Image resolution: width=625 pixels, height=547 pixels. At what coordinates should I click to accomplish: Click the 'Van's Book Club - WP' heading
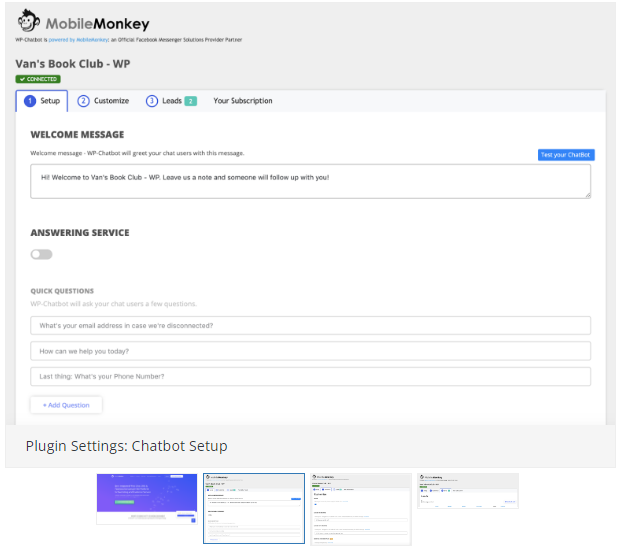(x=73, y=64)
